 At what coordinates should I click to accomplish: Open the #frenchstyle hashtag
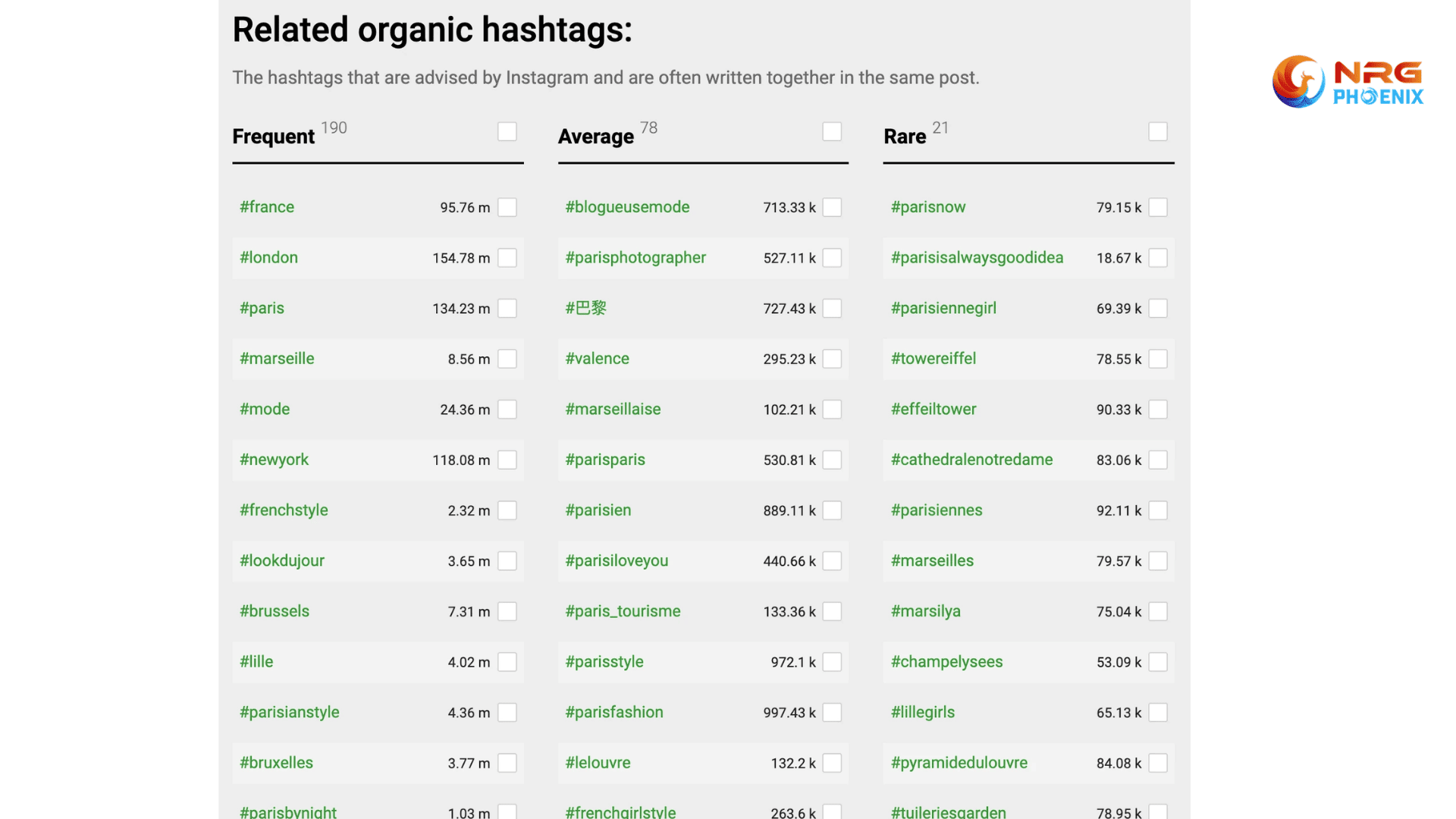click(284, 510)
